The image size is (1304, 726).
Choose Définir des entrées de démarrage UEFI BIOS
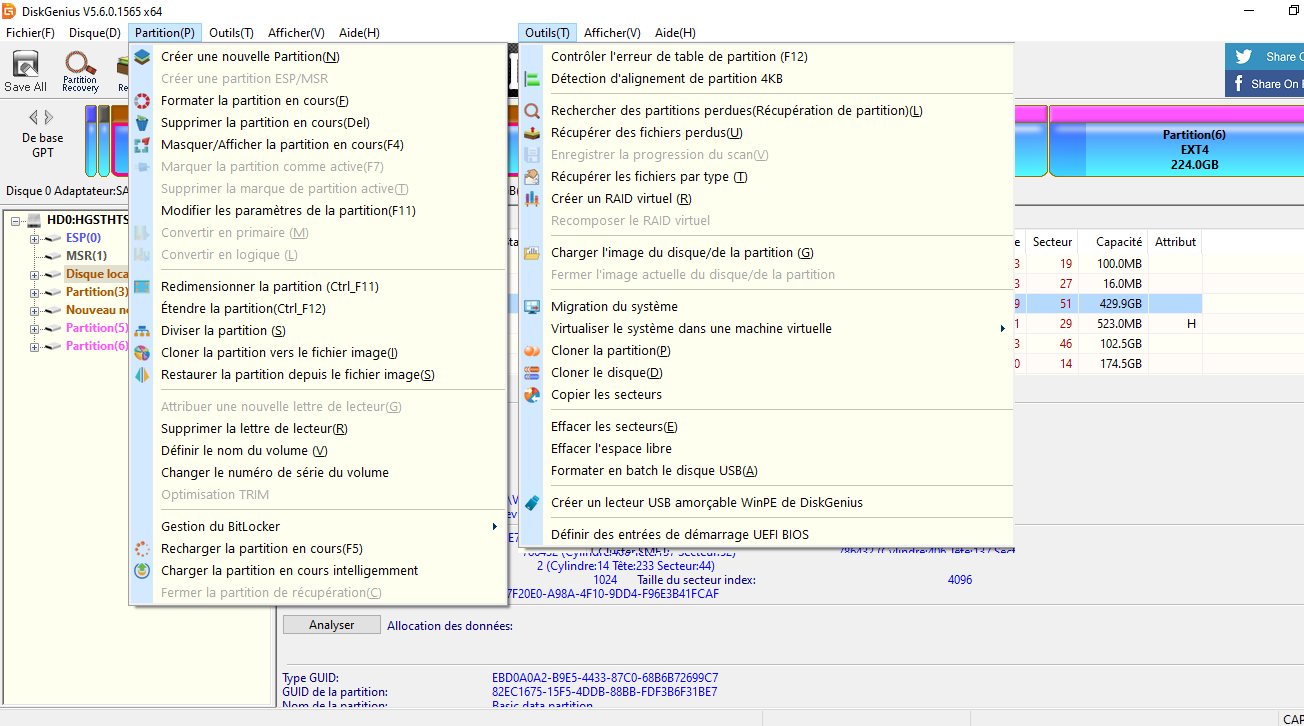tap(680, 535)
